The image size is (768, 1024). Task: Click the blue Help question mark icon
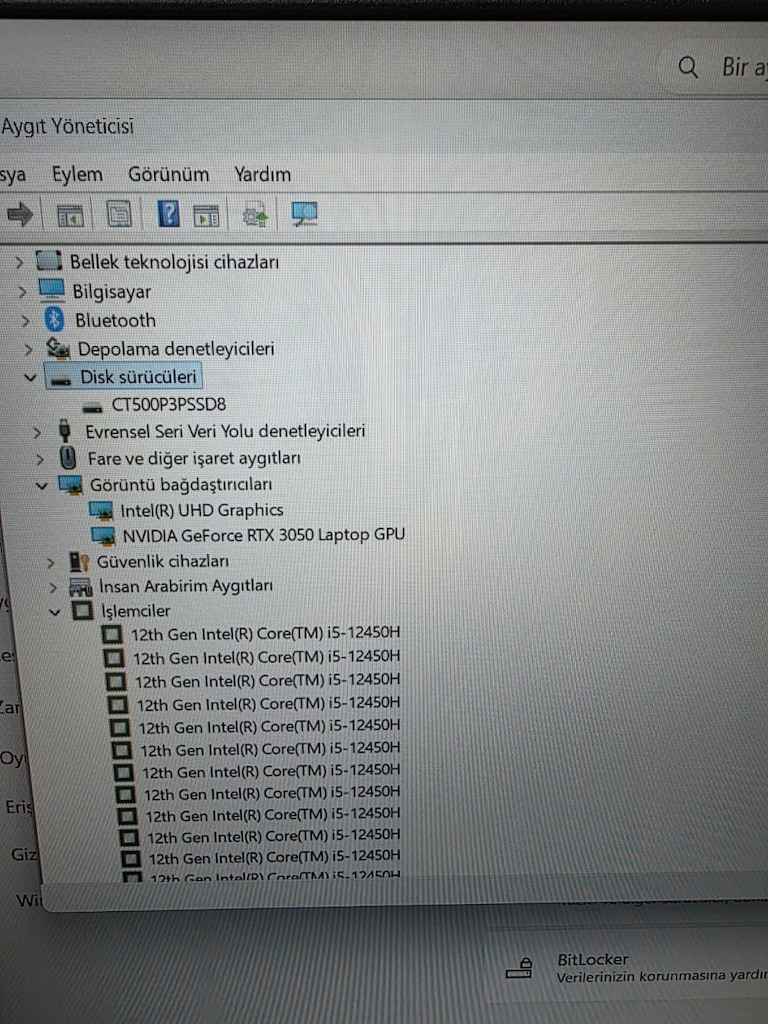click(168, 214)
